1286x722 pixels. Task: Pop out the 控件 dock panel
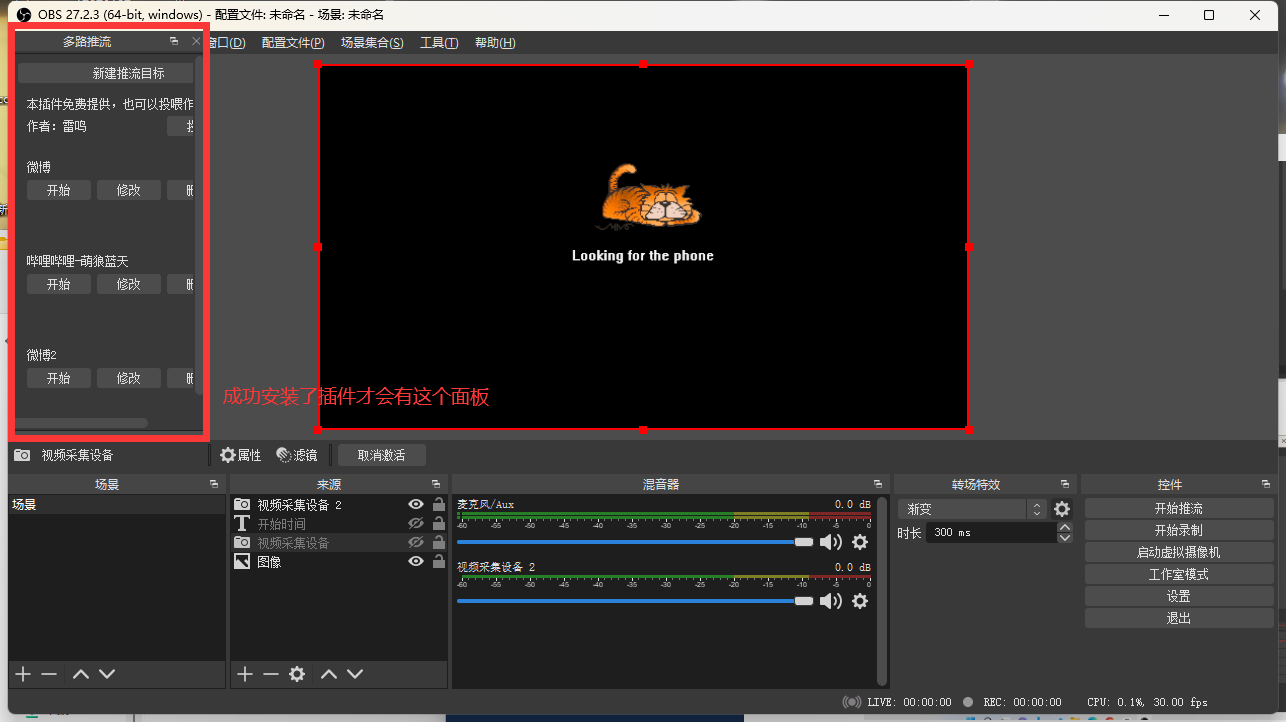coord(1266,484)
